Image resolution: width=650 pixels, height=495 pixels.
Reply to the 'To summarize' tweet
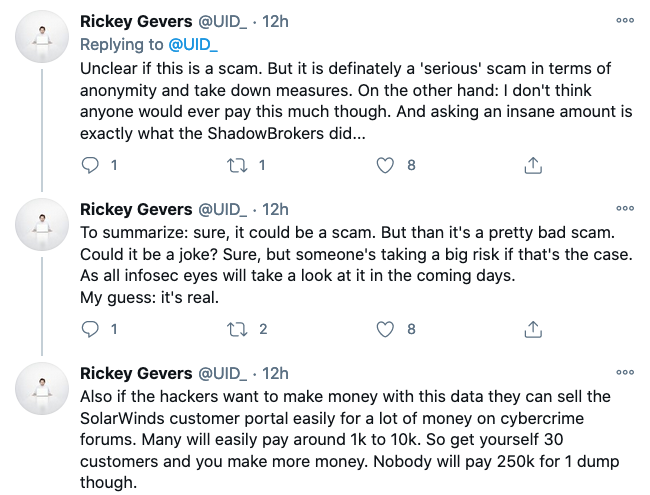point(90,329)
